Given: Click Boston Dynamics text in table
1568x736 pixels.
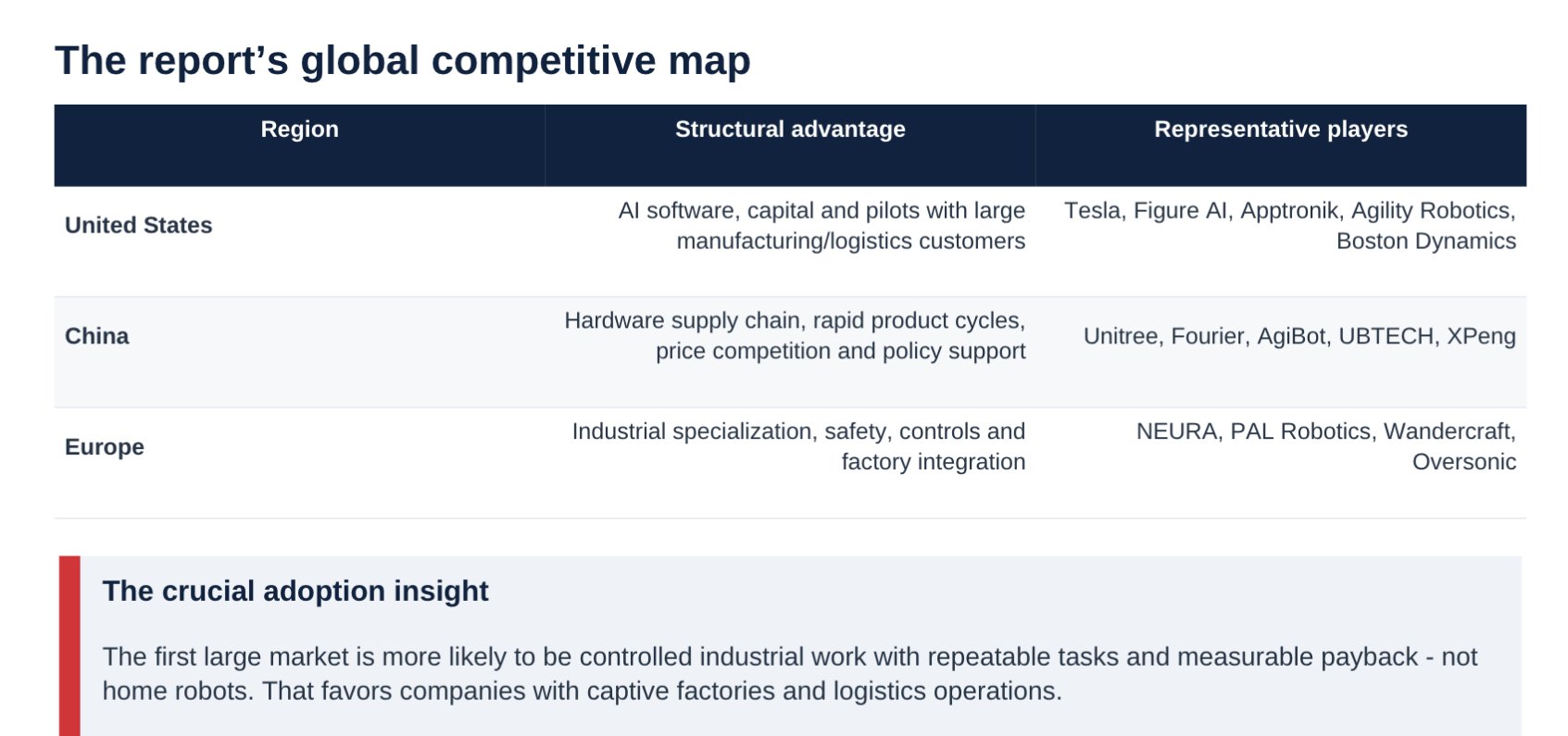Looking at the screenshot, I should (x=1426, y=241).
